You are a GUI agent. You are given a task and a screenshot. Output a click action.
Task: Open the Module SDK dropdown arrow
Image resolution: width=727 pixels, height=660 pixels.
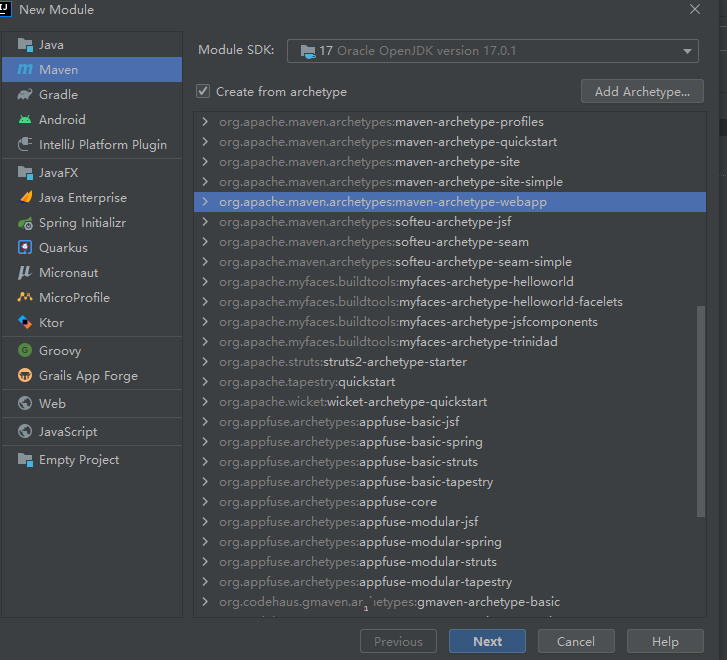pos(687,51)
